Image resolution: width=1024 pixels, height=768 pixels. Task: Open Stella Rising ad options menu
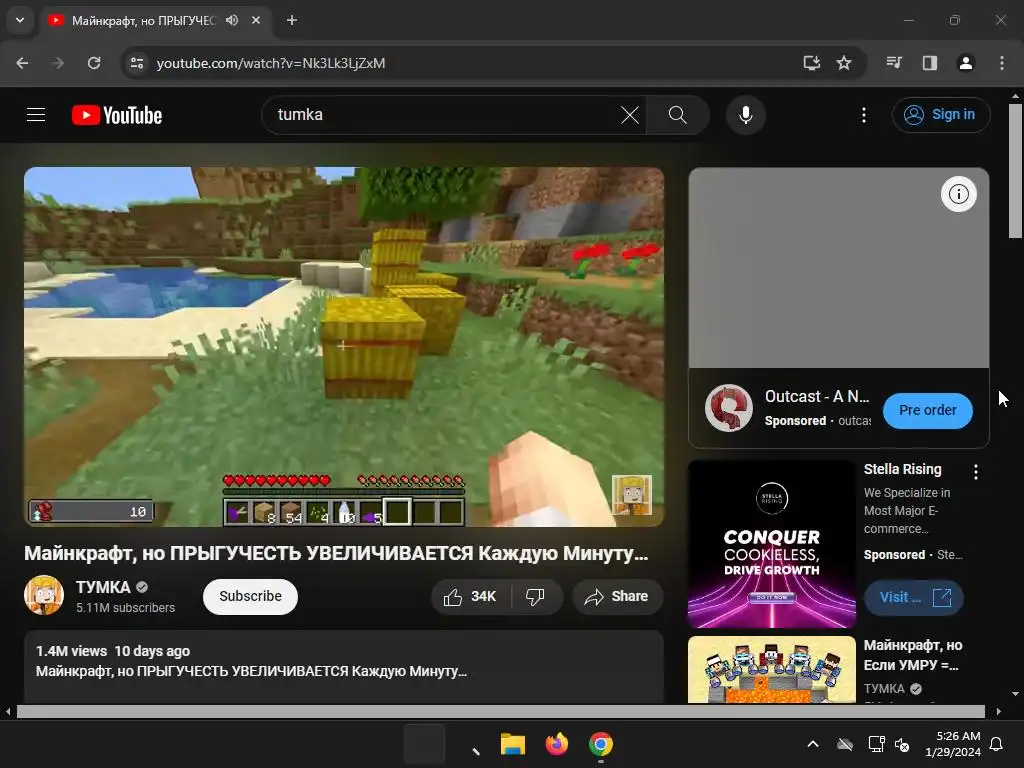(976, 472)
